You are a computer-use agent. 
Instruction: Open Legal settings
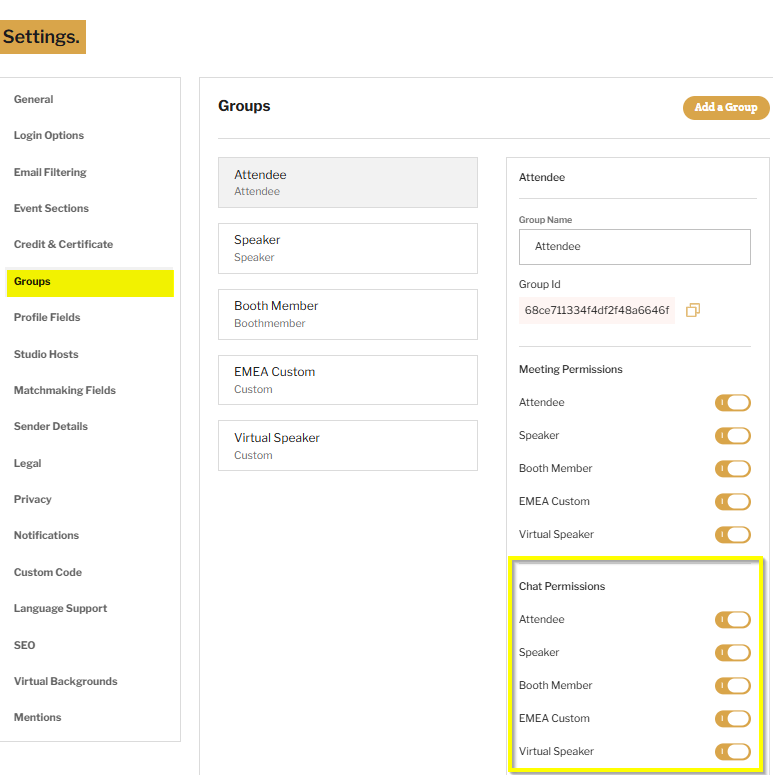pyautogui.click(x=28, y=463)
